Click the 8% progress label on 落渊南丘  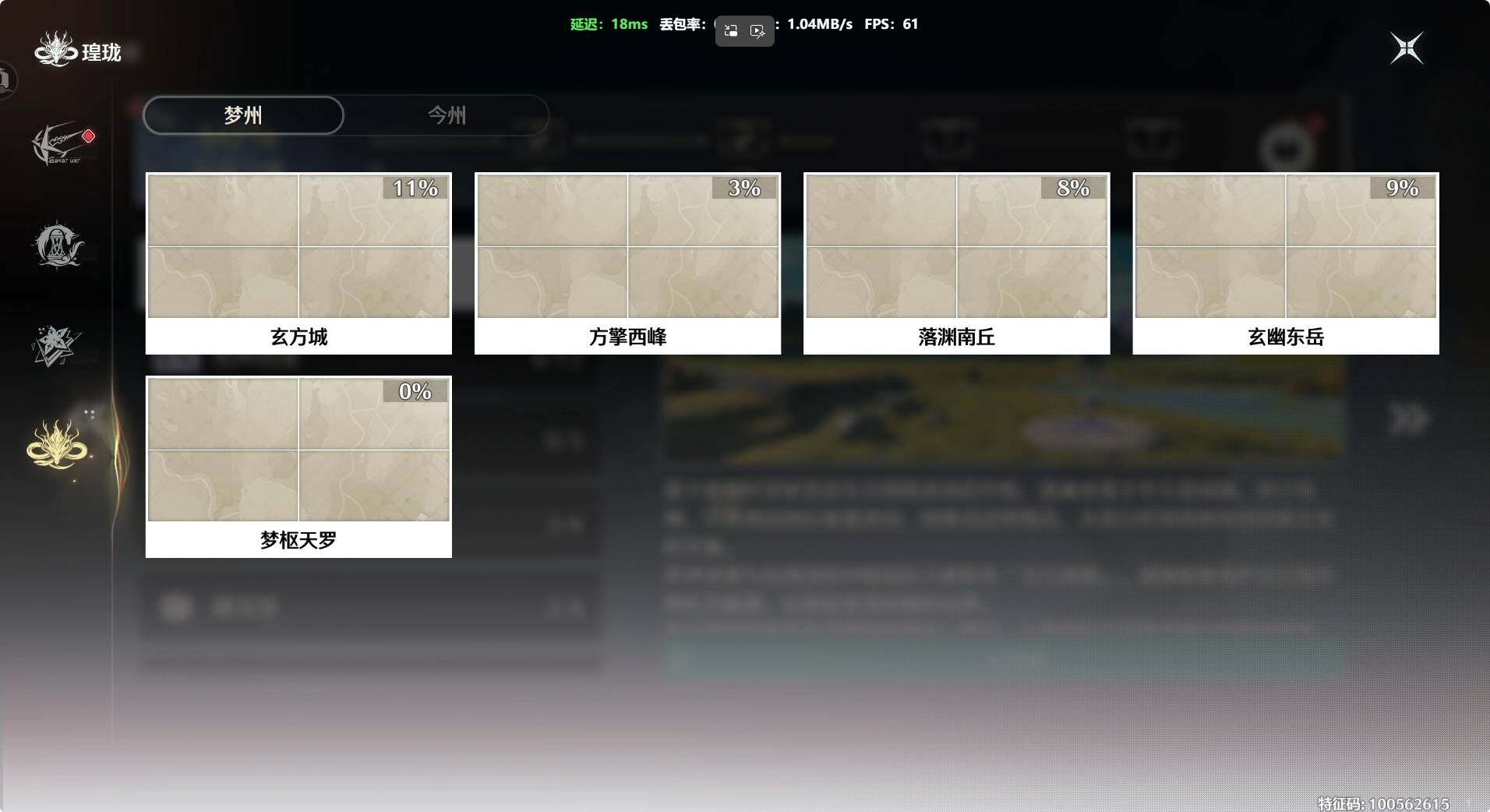pos(1073,188)
